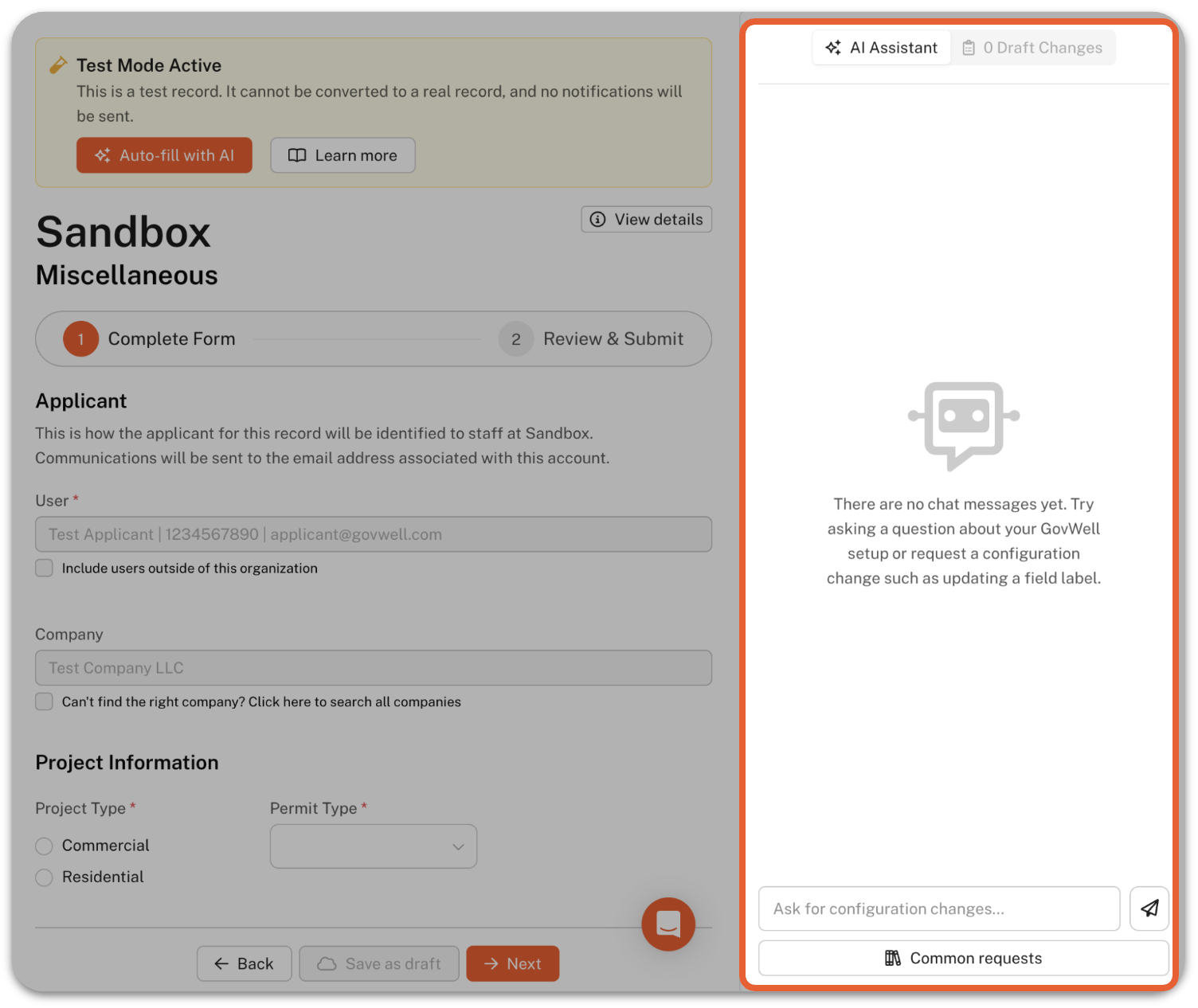
Task: Open the Company selection field
Action: (373, 668)
